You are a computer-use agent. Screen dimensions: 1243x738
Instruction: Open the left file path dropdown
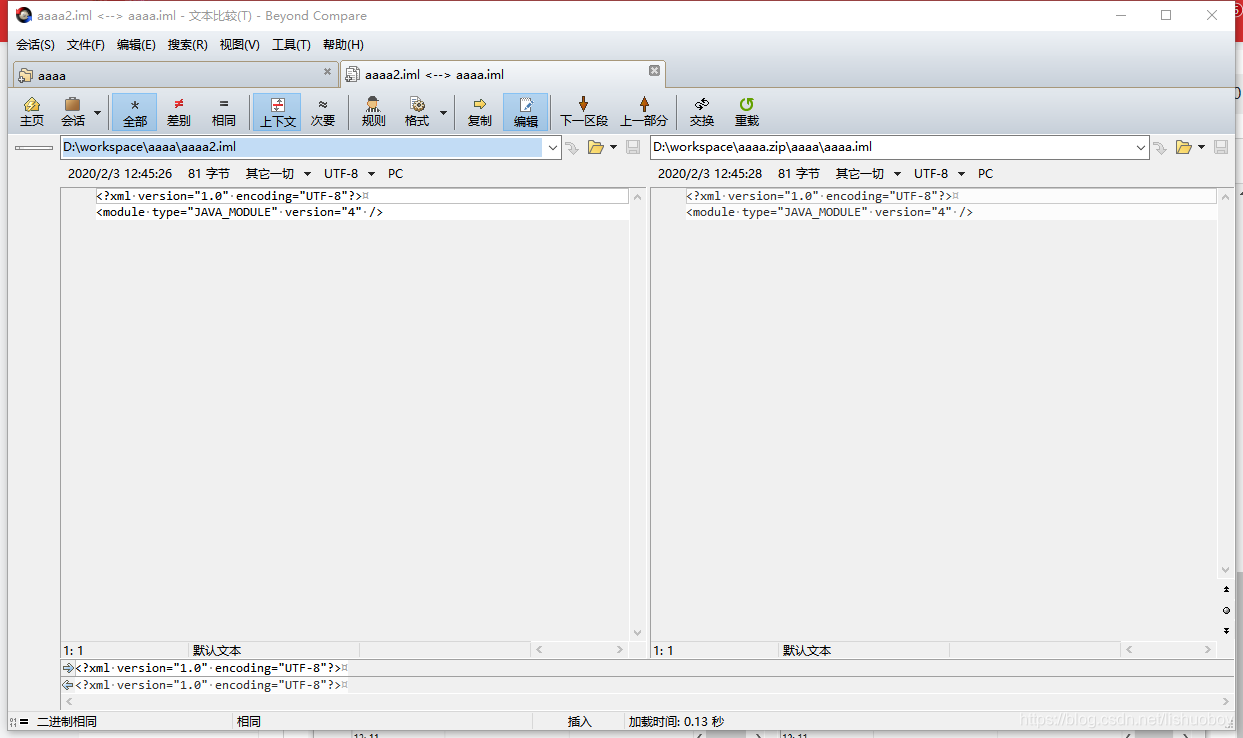point(553,147)
